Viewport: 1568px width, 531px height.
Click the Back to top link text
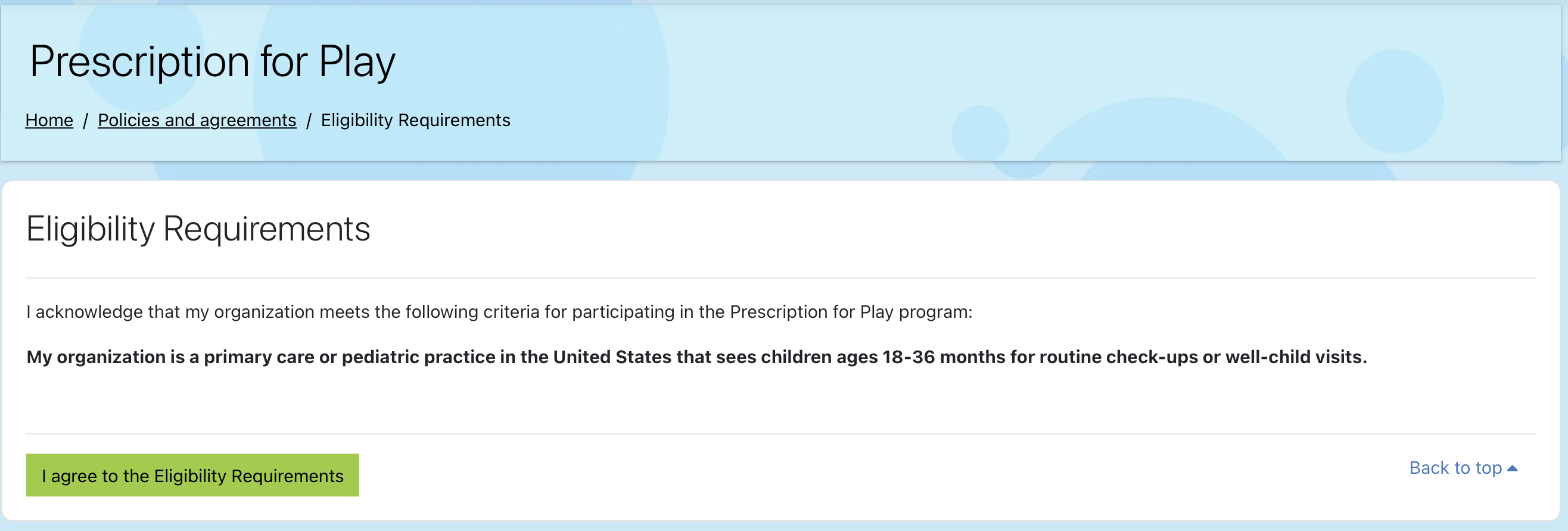1455,468
